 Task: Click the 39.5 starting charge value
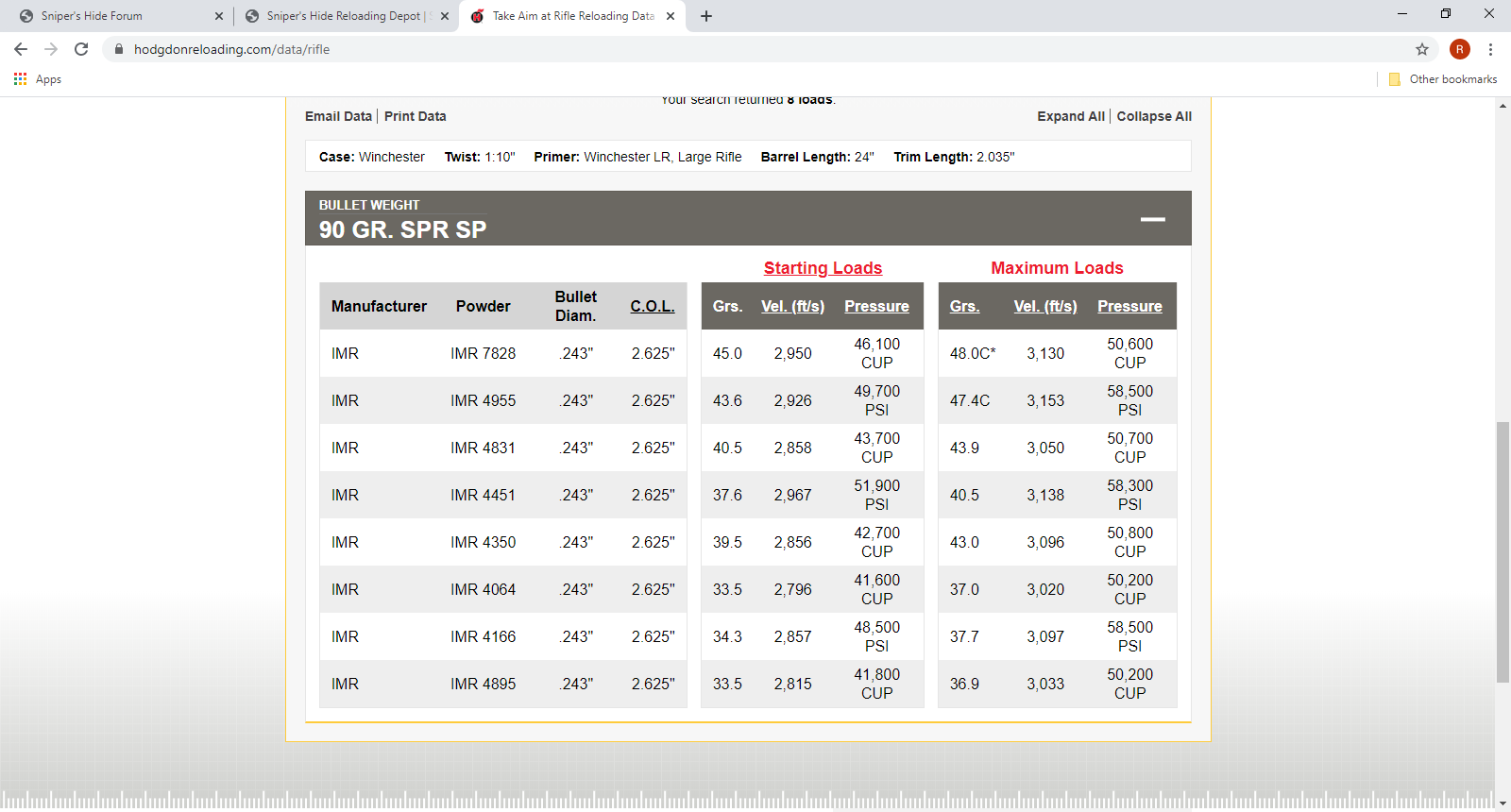(727, 542)
